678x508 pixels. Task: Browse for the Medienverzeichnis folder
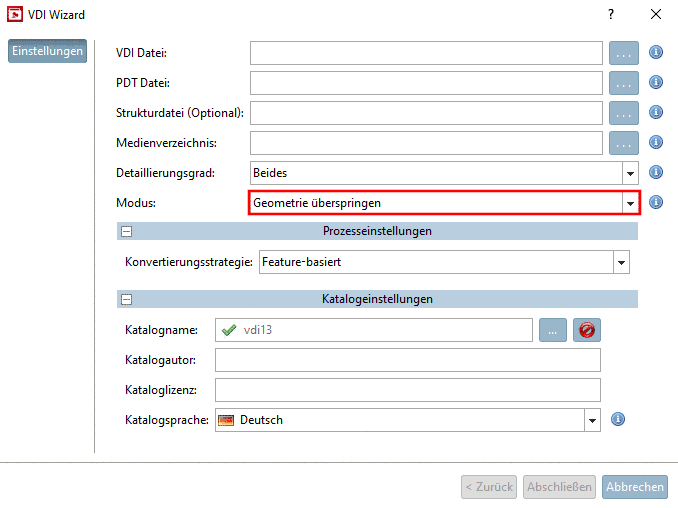623,143
